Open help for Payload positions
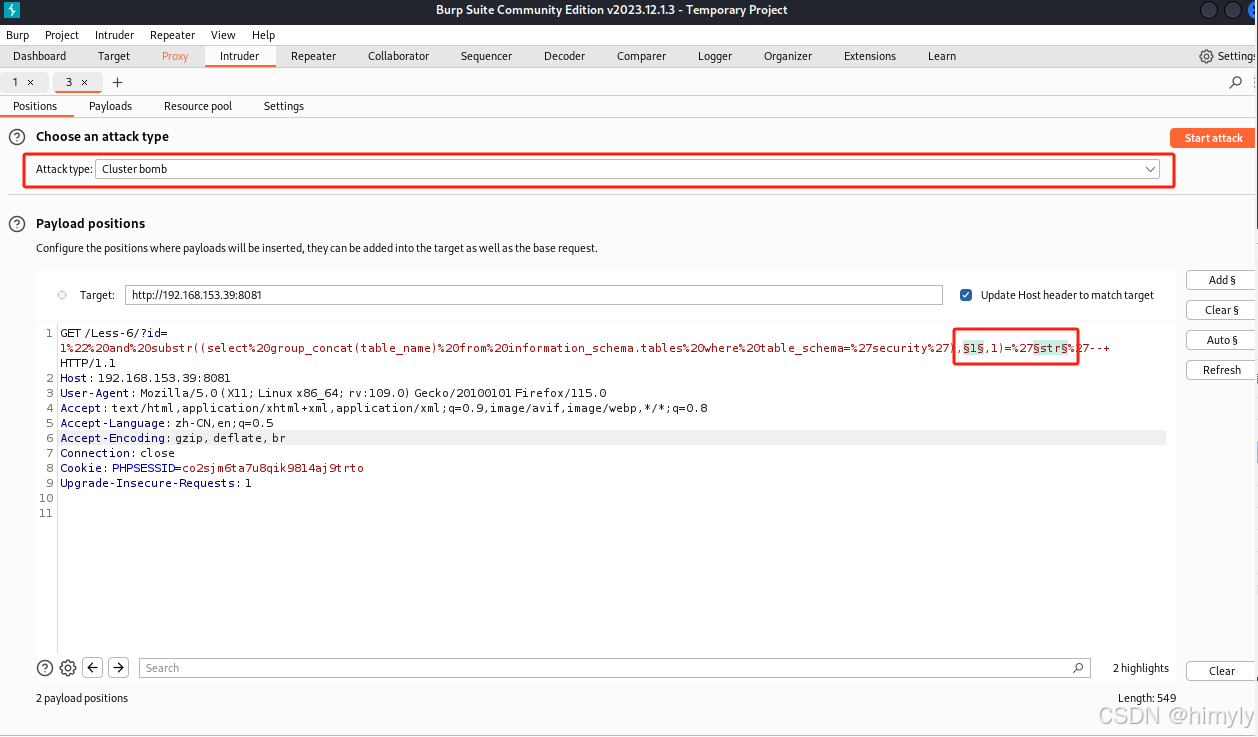Viewport: 1258px width, 737px height. pos(17,223)
